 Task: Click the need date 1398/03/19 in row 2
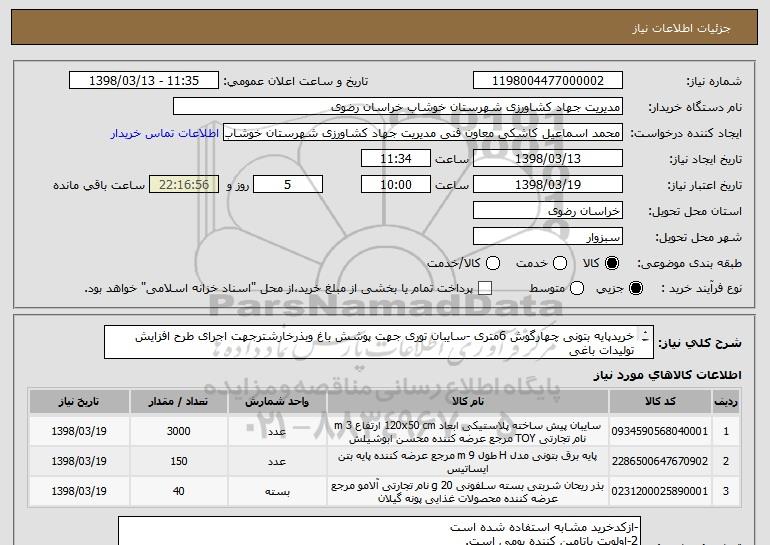[79, 462]
